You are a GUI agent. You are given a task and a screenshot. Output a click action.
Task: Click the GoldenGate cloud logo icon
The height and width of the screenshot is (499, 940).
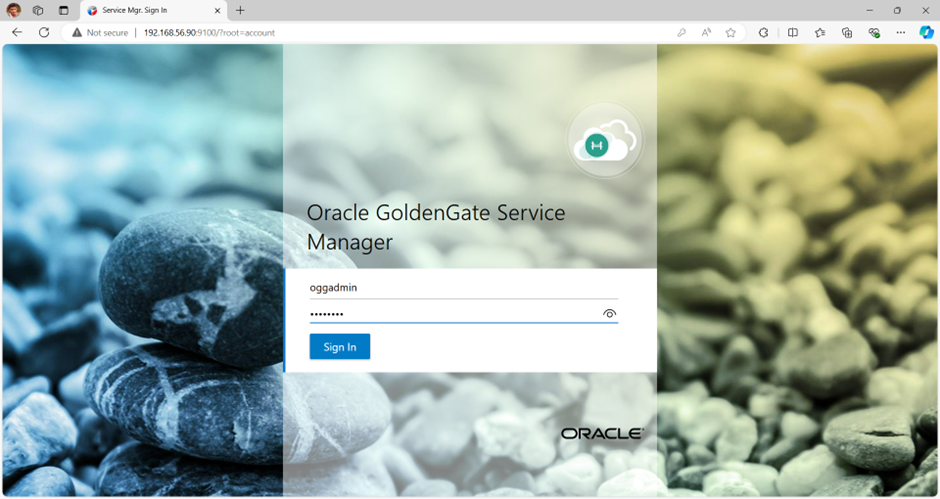point(604,140)
